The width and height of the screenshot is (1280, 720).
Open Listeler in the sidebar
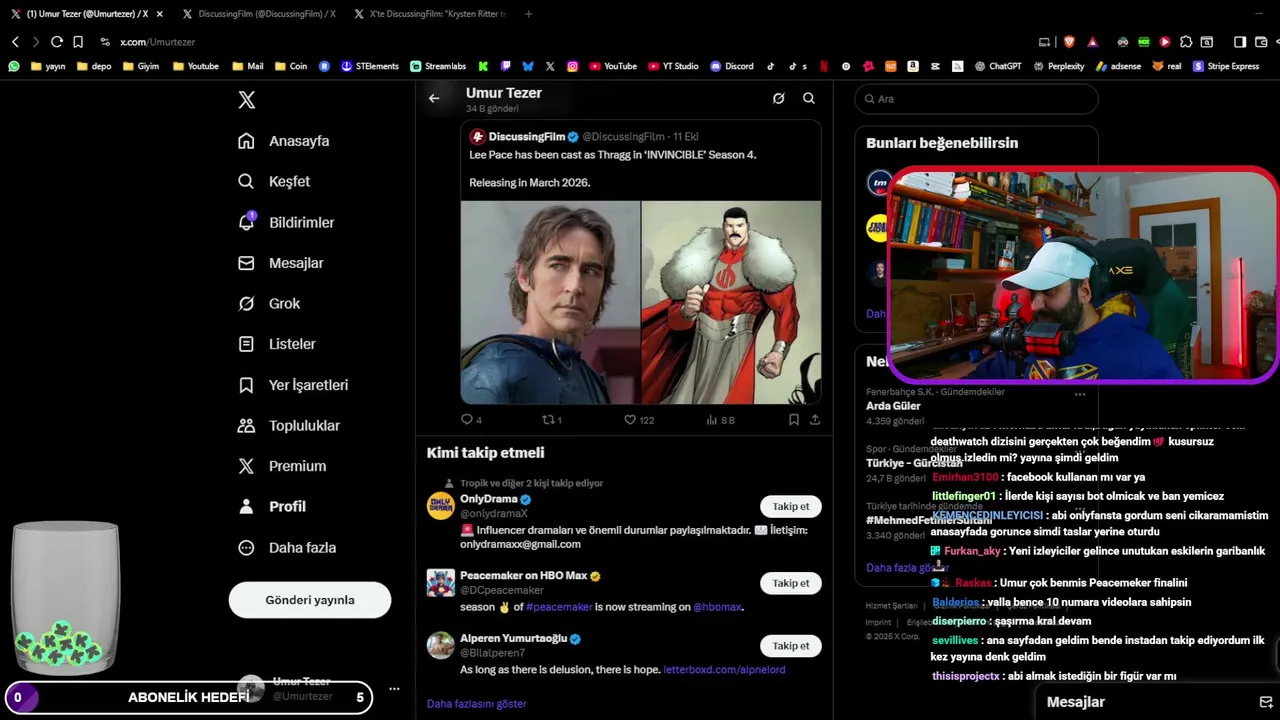pos(277,344)
